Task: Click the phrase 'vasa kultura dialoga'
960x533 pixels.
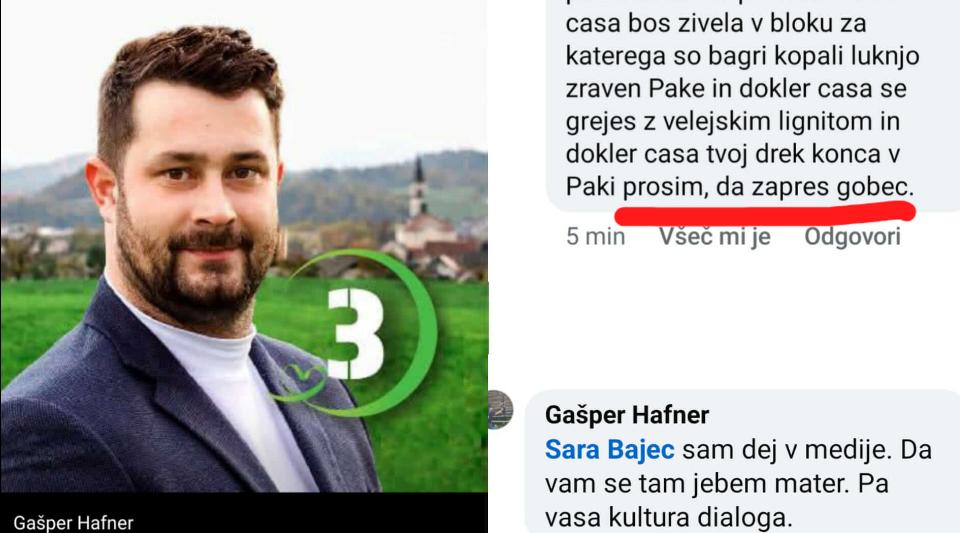Action: pyautogui.click(x=668, y=518)
